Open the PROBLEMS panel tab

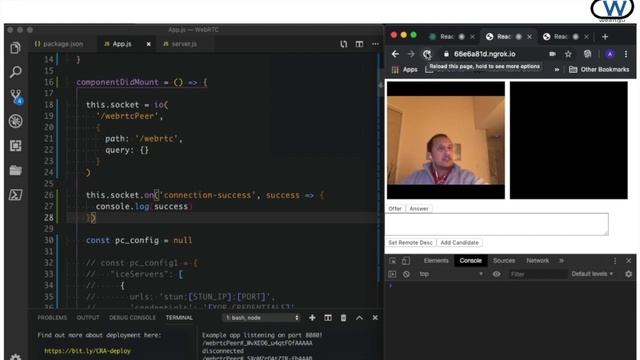(x=52, y=318)
